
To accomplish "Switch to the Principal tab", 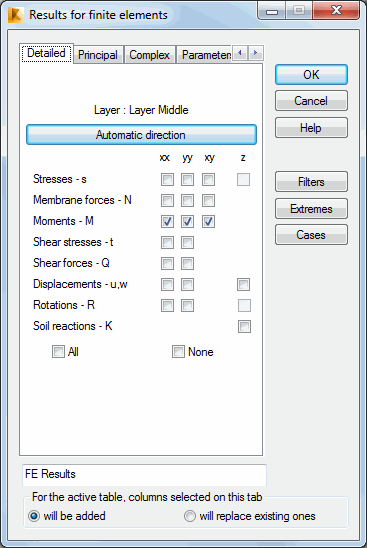I will pyautogui.click(x=98, y=55).
